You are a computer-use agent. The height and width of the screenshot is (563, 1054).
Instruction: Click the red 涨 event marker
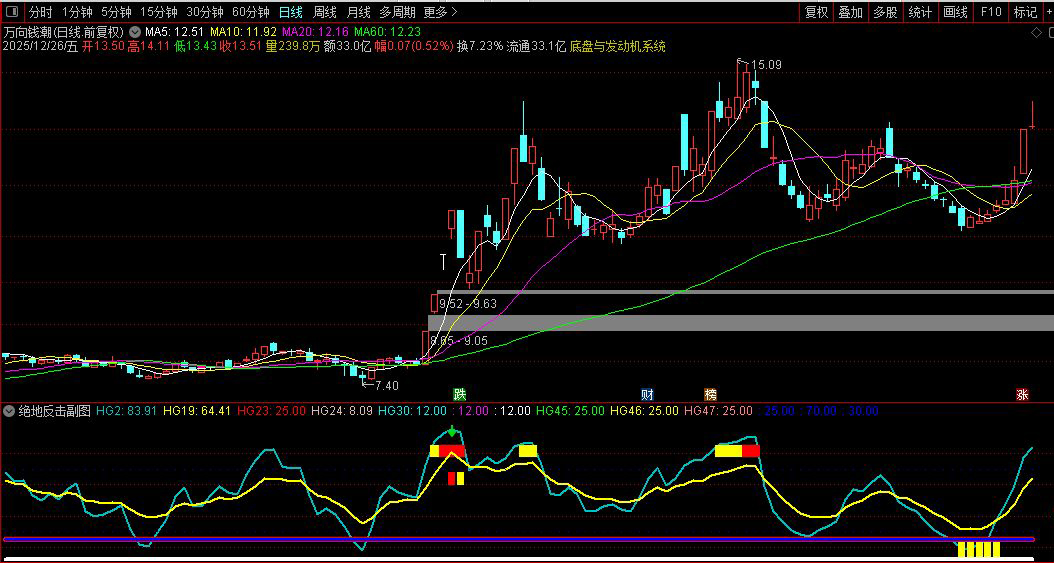click(x=1023, y=395)
